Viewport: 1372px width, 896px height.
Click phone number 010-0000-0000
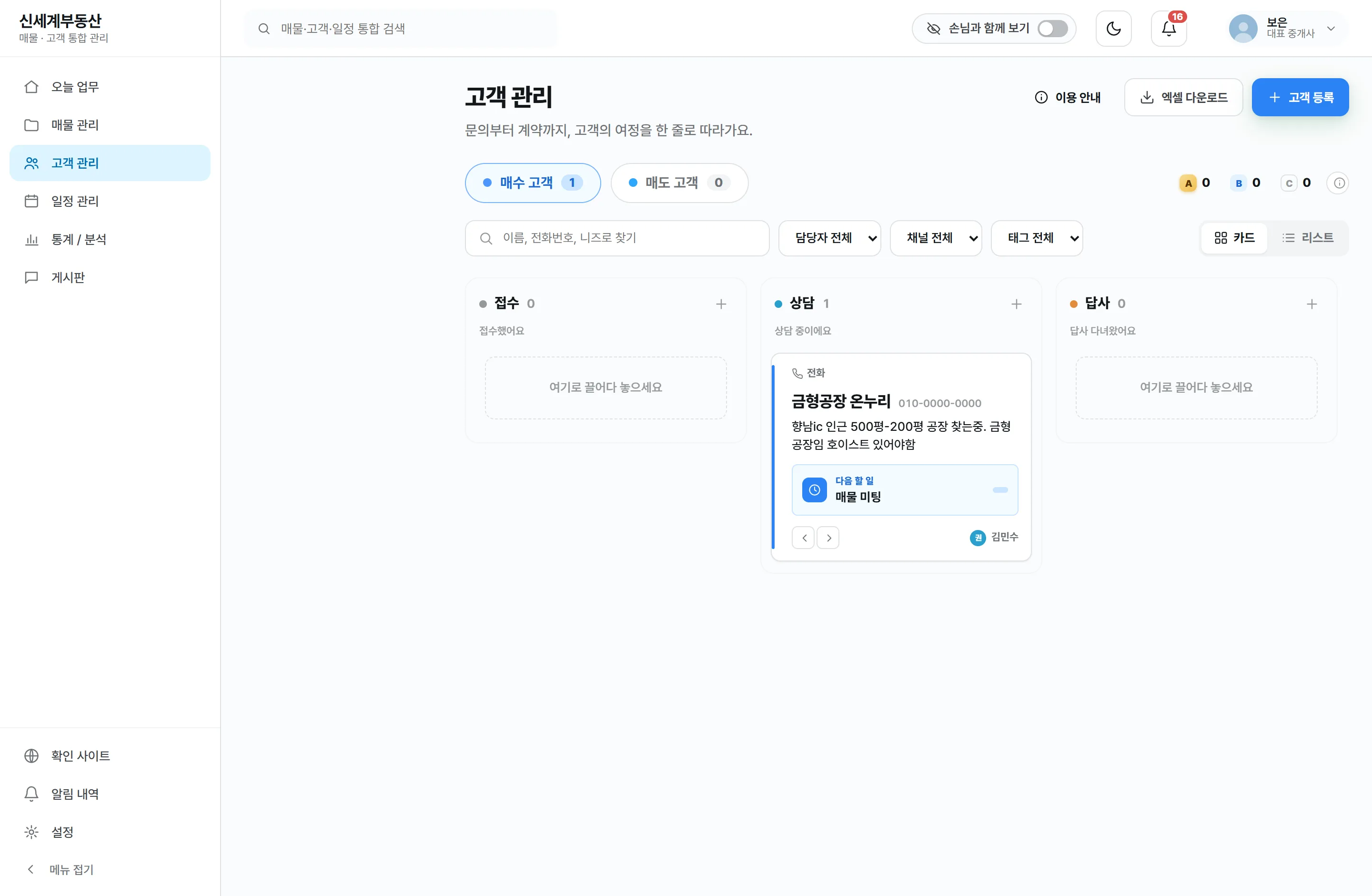(939, 403)
